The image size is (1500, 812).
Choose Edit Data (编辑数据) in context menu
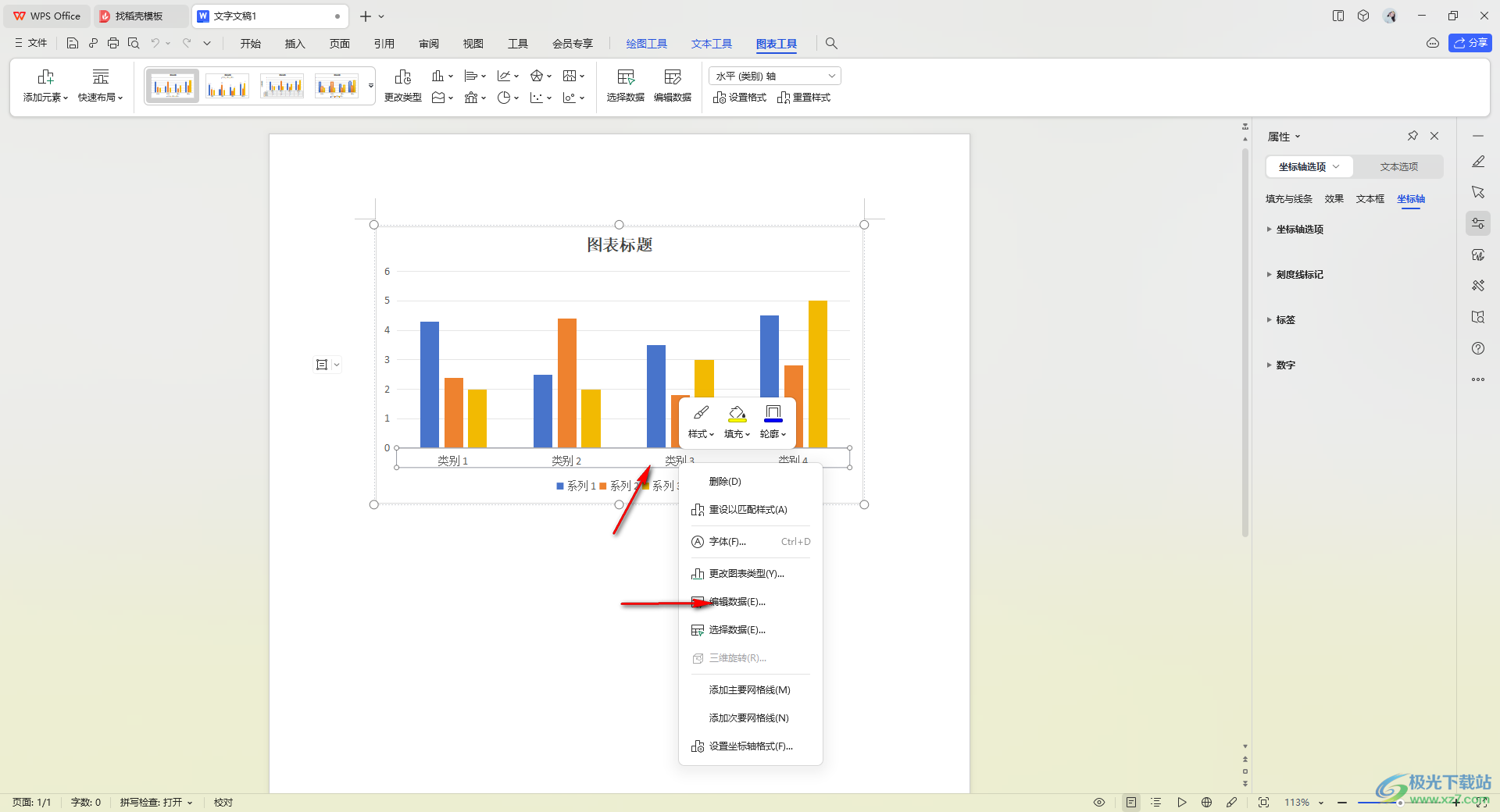coord(751,602)
